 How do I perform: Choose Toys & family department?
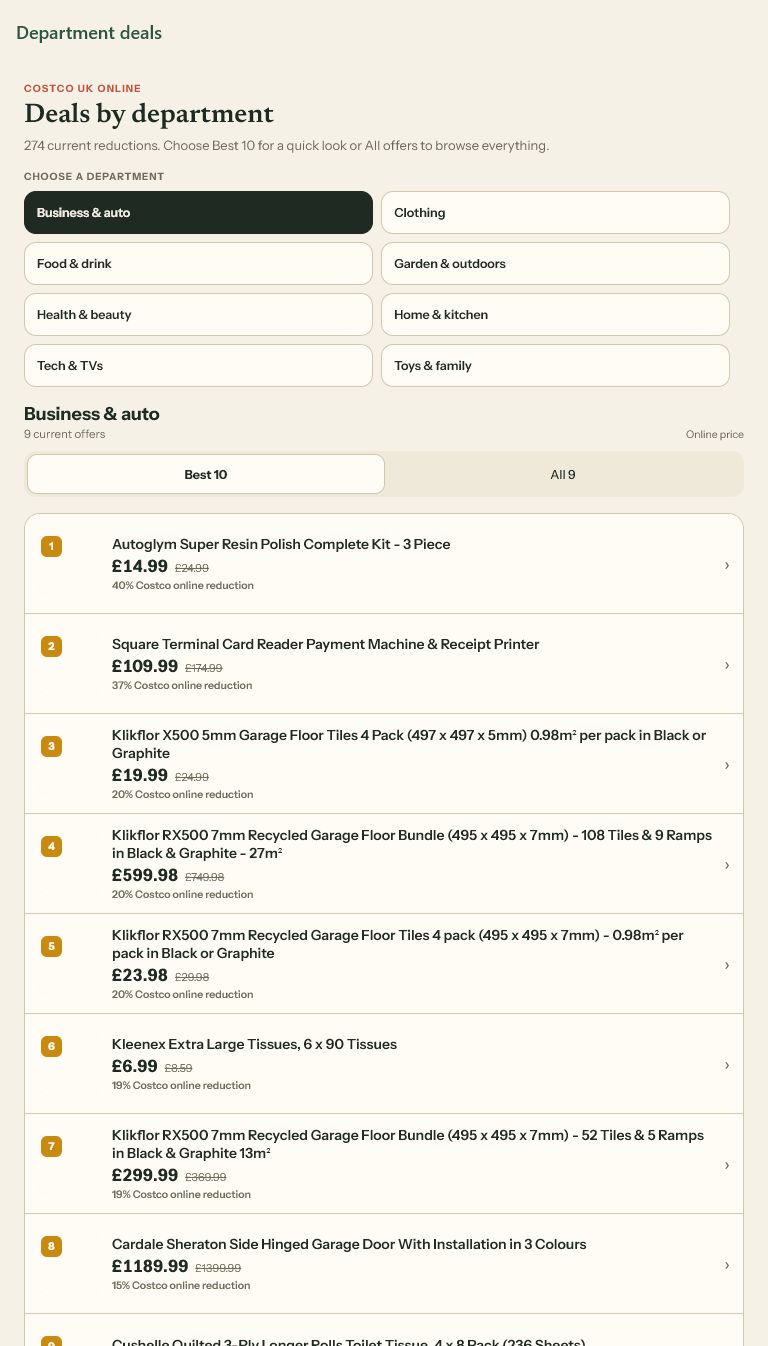(x=555, y=366)
